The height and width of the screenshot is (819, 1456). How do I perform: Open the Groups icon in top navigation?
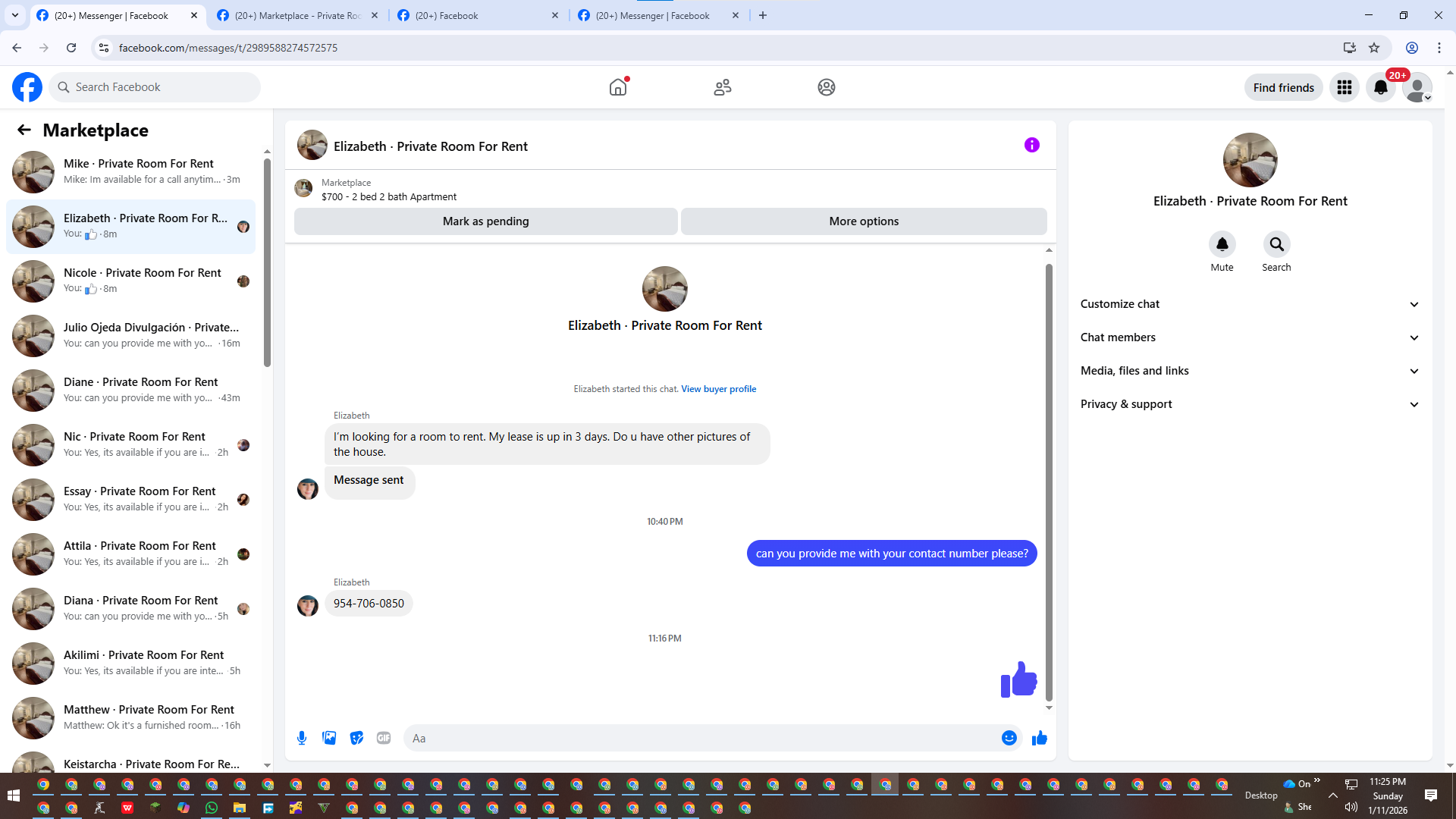827,87
